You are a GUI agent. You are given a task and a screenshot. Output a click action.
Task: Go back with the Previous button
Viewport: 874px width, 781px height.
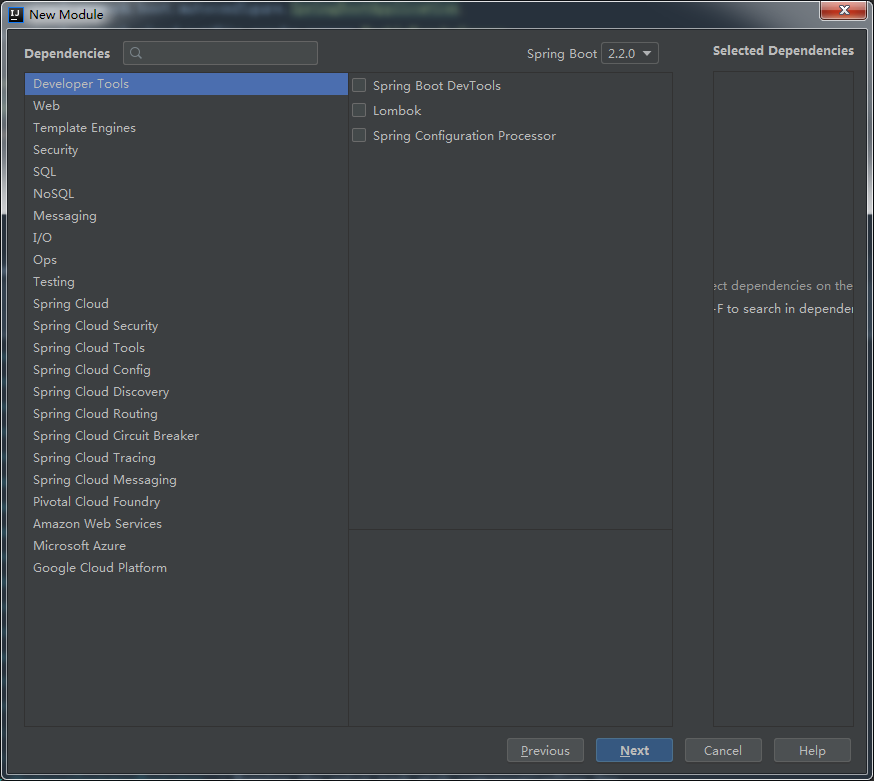coord(545,750)
